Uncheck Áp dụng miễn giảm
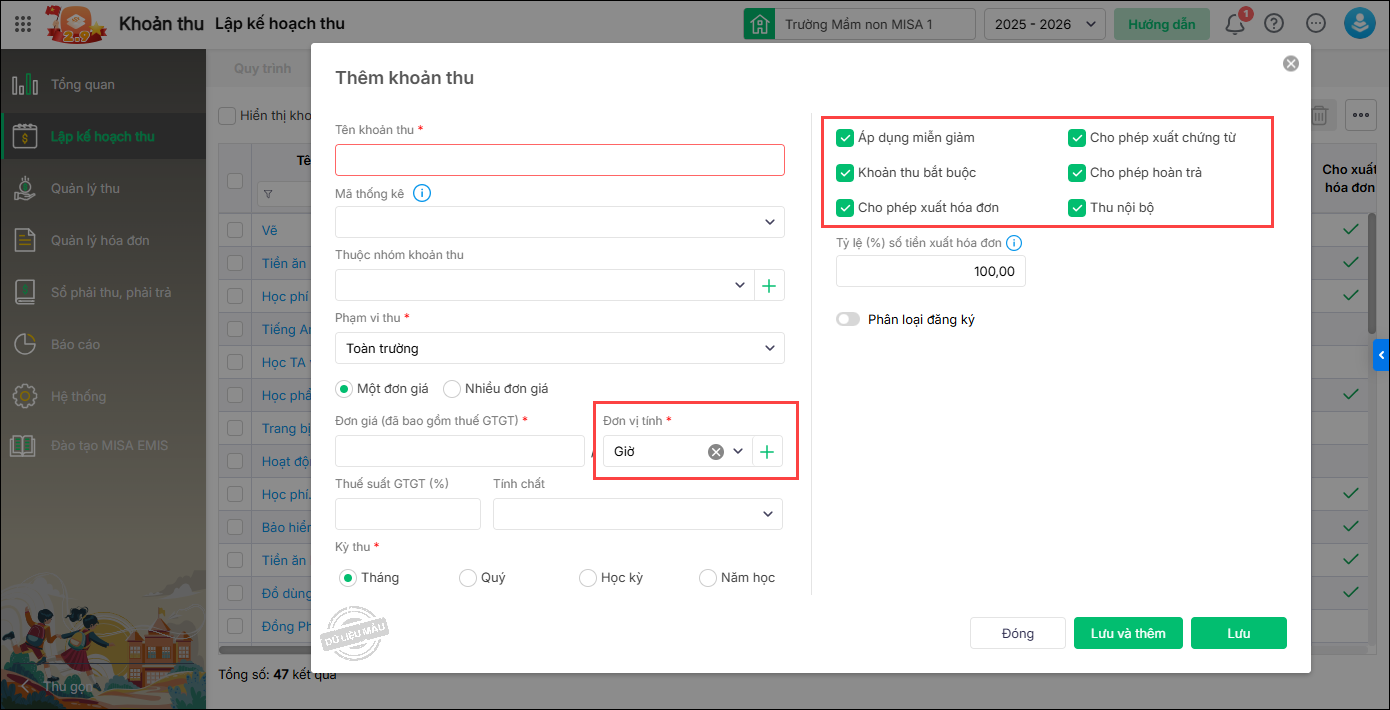Viewport: 1390px width, 710px height. [845, 138]
